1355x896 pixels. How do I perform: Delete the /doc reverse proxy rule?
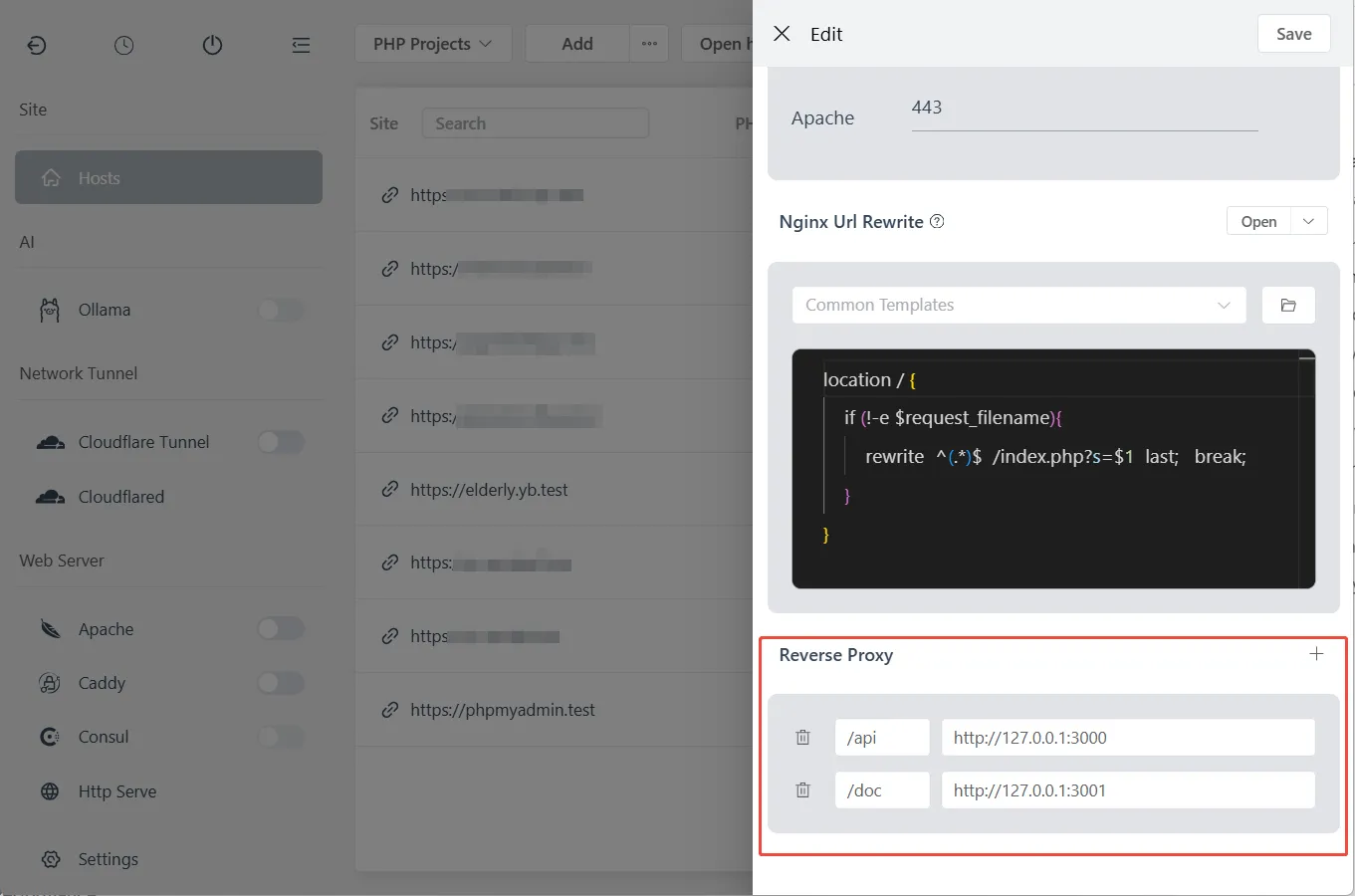pyautogui.click(x=803, y=789)
